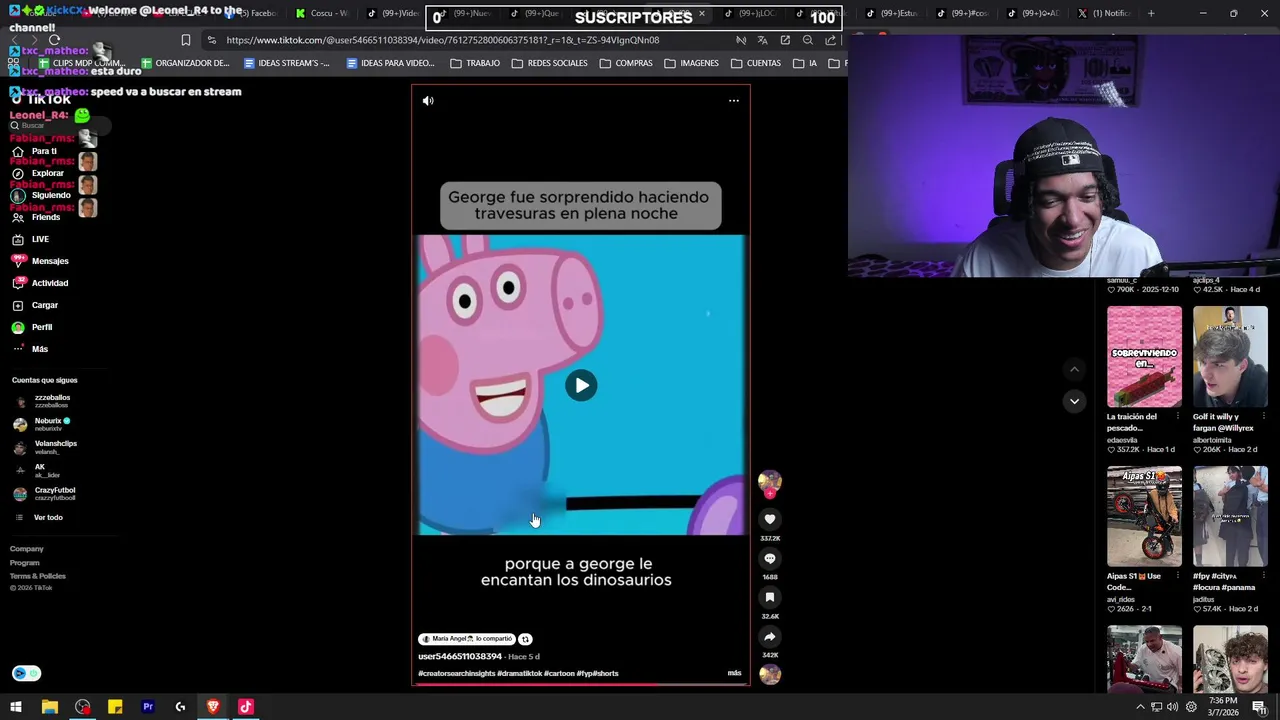
Task: Open File Explorer from the taskbar
Action: 49,707
